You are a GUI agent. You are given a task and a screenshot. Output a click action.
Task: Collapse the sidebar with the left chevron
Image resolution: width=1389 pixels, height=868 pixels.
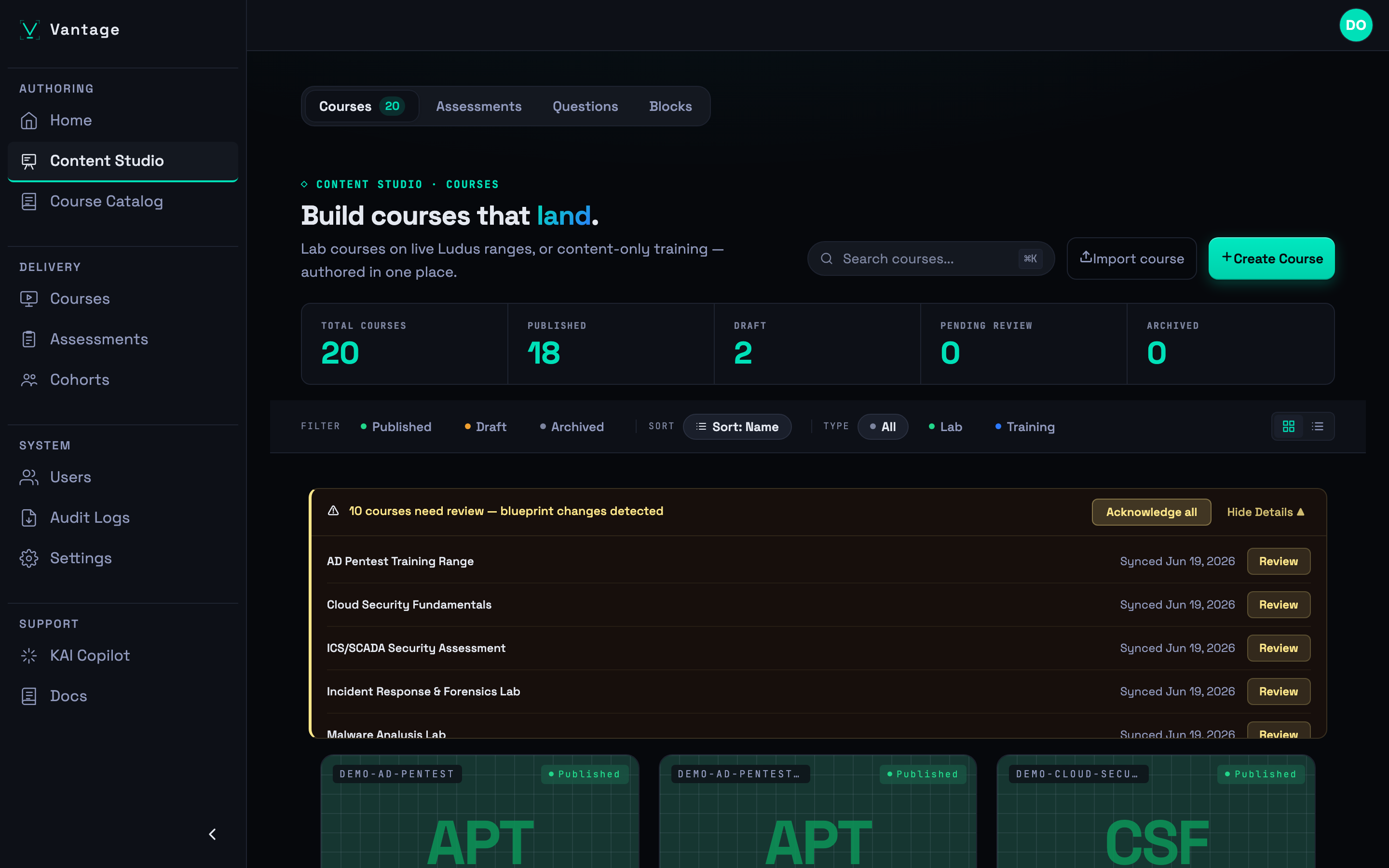pyautogui.click(x=212, y=834)
